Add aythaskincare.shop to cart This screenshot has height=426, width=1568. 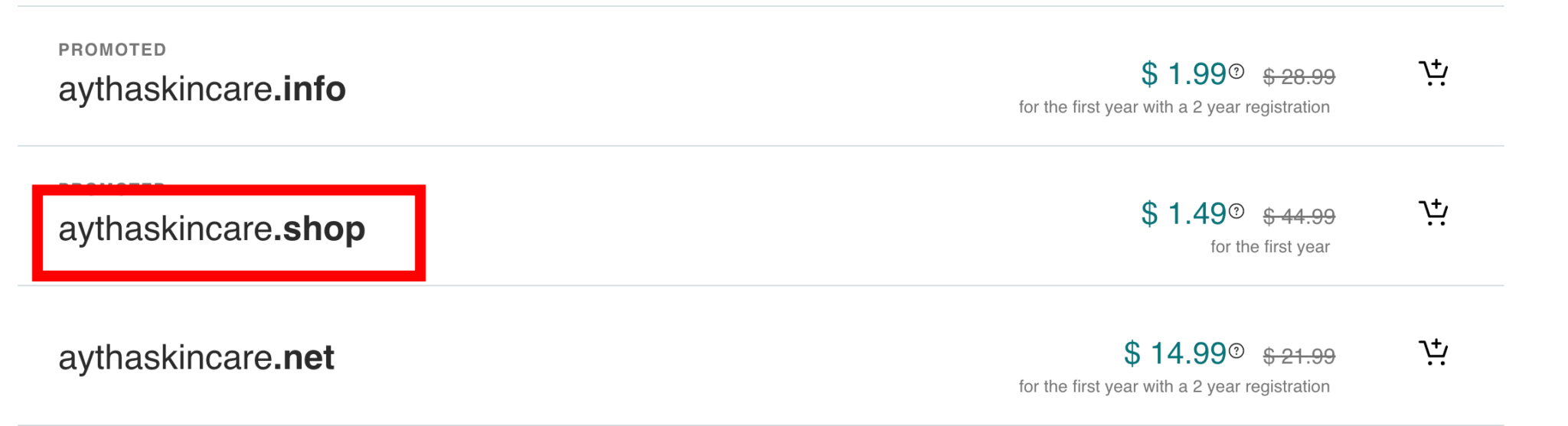(x=1432, y=213)
